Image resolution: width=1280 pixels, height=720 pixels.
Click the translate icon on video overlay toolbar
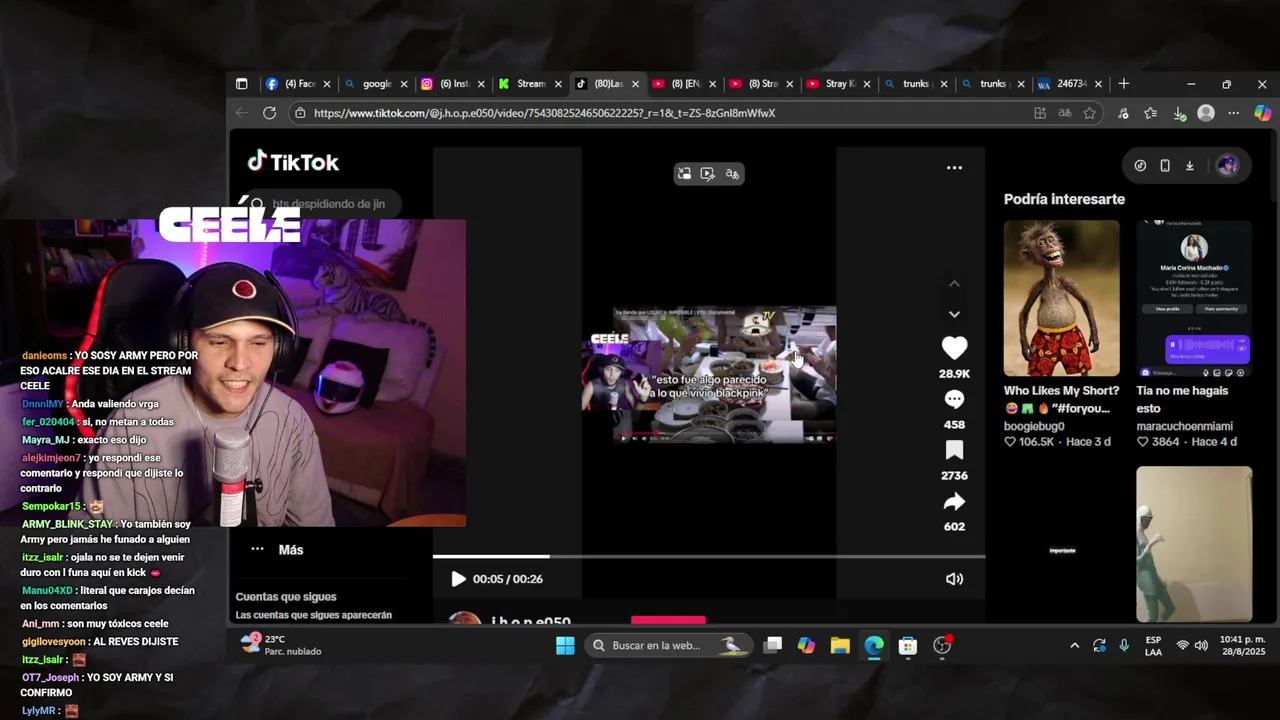[732, 174]
